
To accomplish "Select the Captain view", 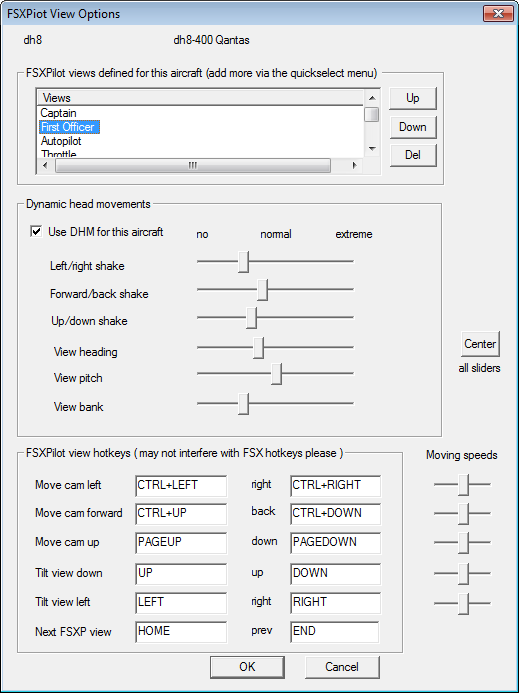I will pos(58,113).
